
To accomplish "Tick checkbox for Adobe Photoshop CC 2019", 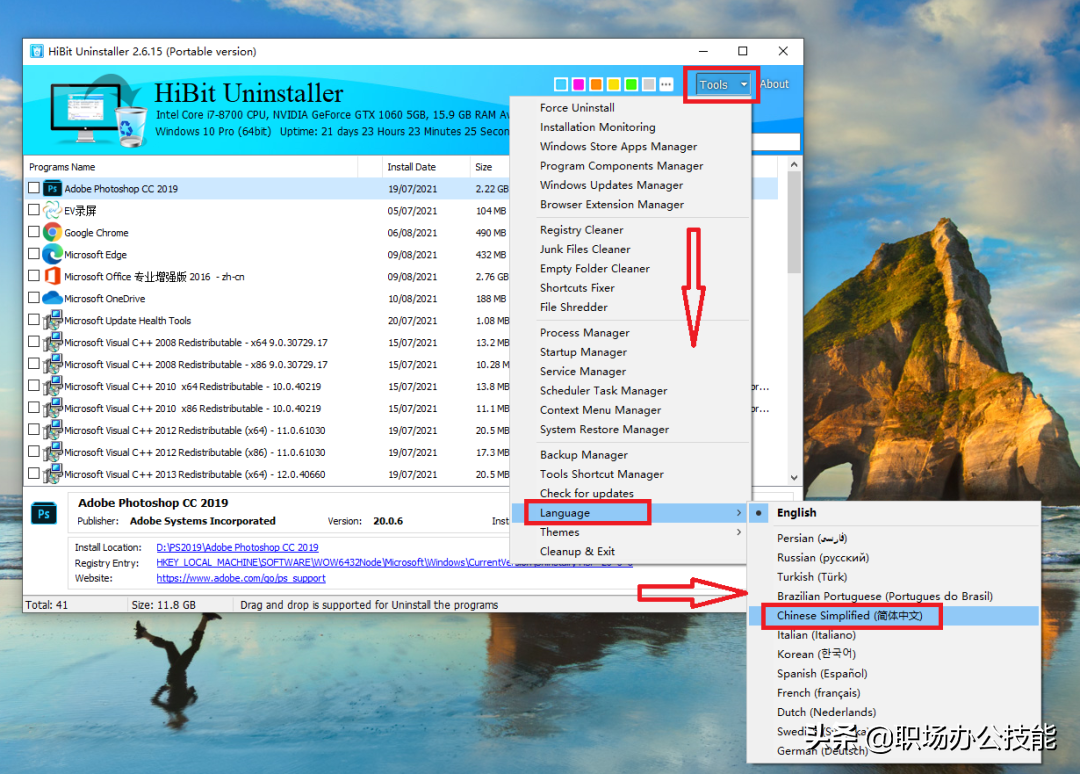I will (x=34, y=188).
